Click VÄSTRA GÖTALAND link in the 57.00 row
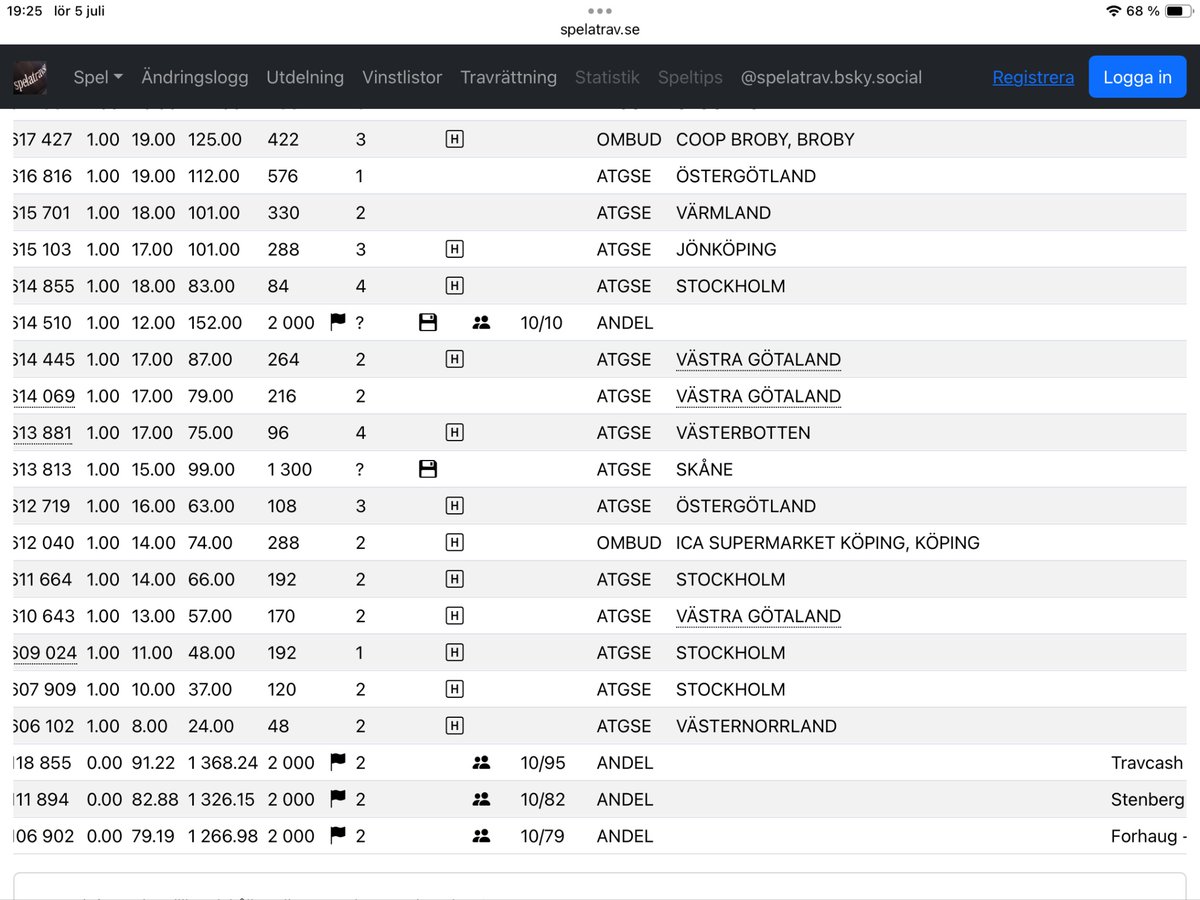 (758, 617)
